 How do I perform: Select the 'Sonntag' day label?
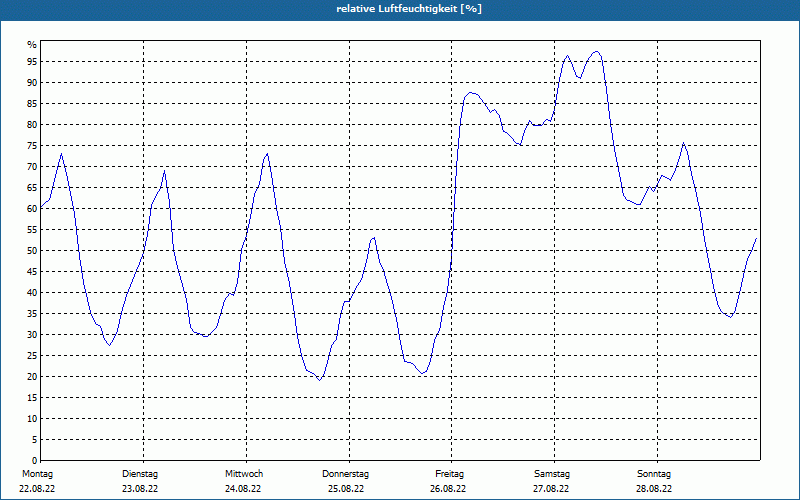coord(654,474)
